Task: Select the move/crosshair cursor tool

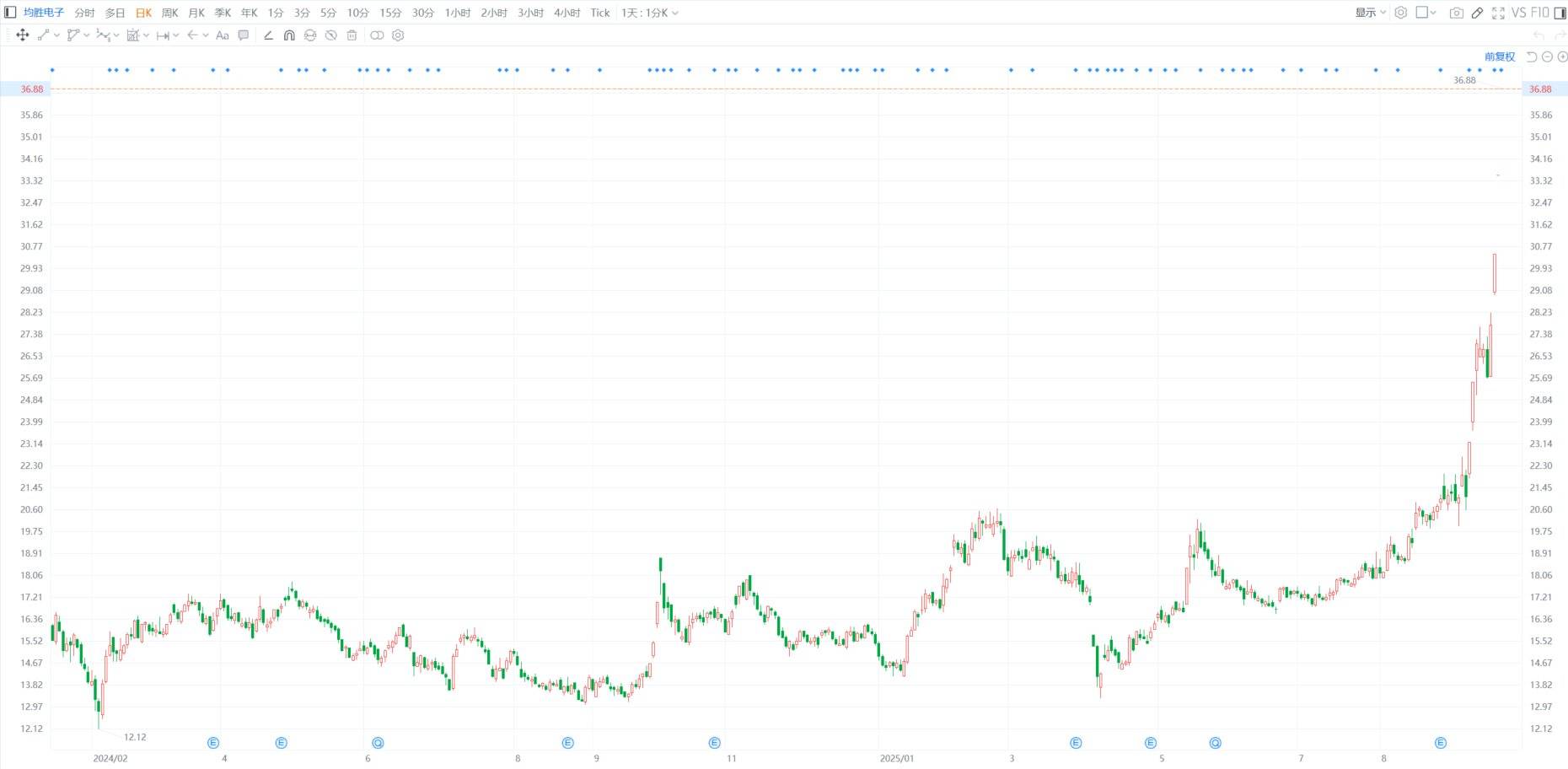Action: [x=23, y=35]
